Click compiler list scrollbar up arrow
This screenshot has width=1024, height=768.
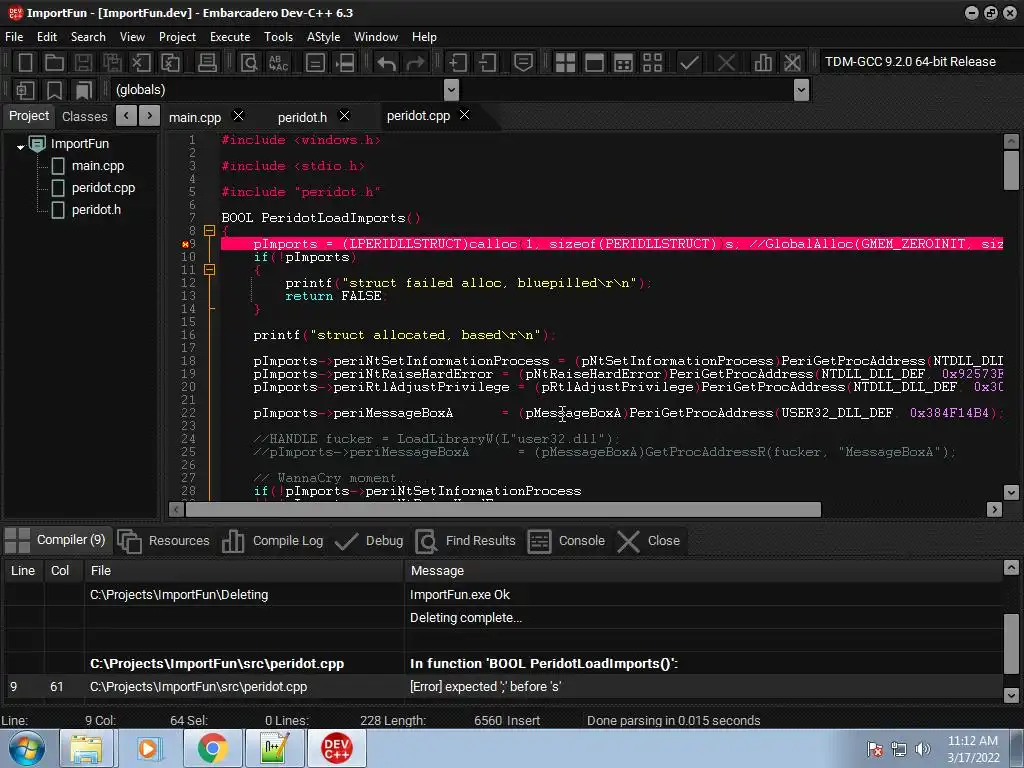click(1011, 568)
